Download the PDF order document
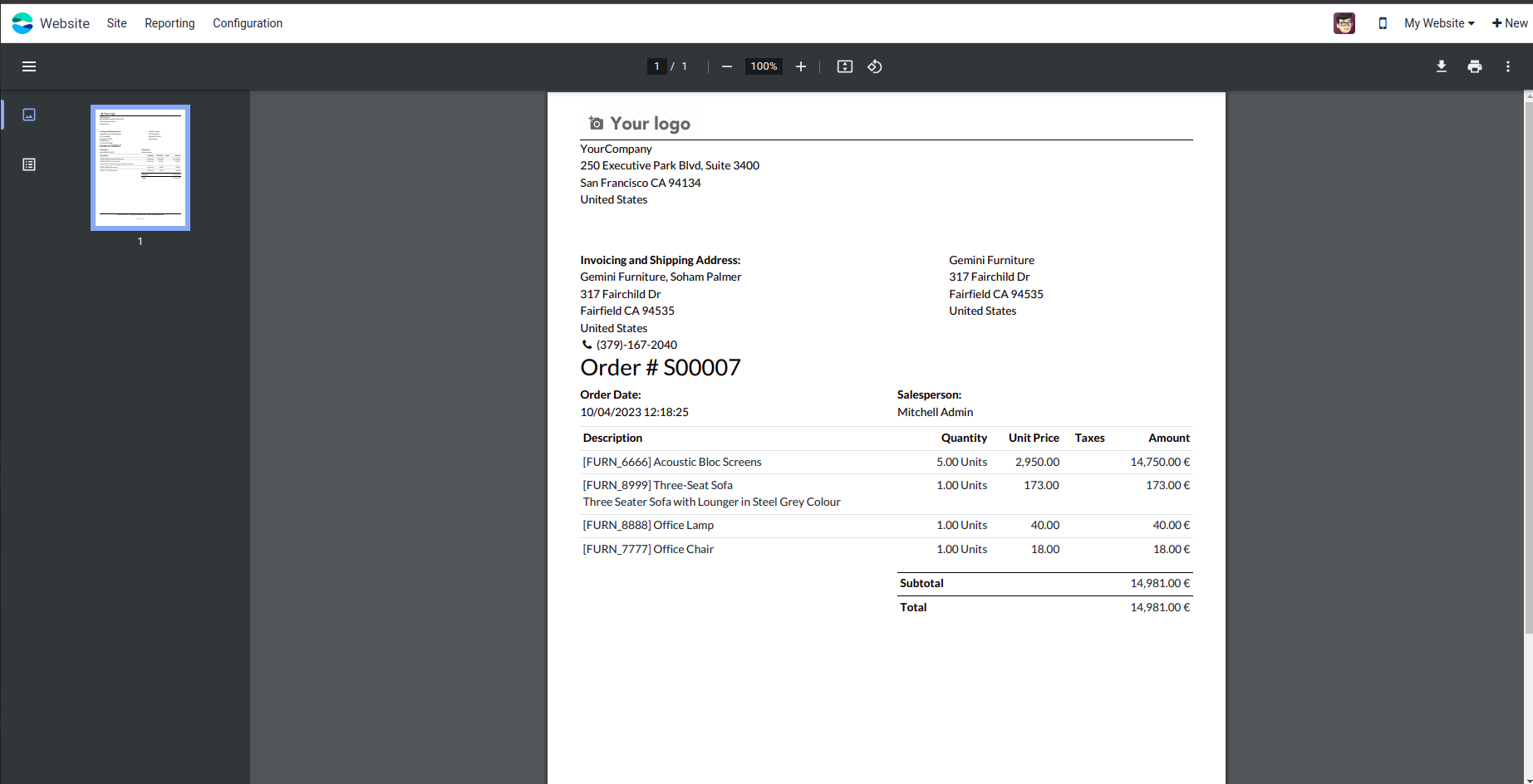The height and width of the screenshot is (784, 1533). tap(1442, 66)
